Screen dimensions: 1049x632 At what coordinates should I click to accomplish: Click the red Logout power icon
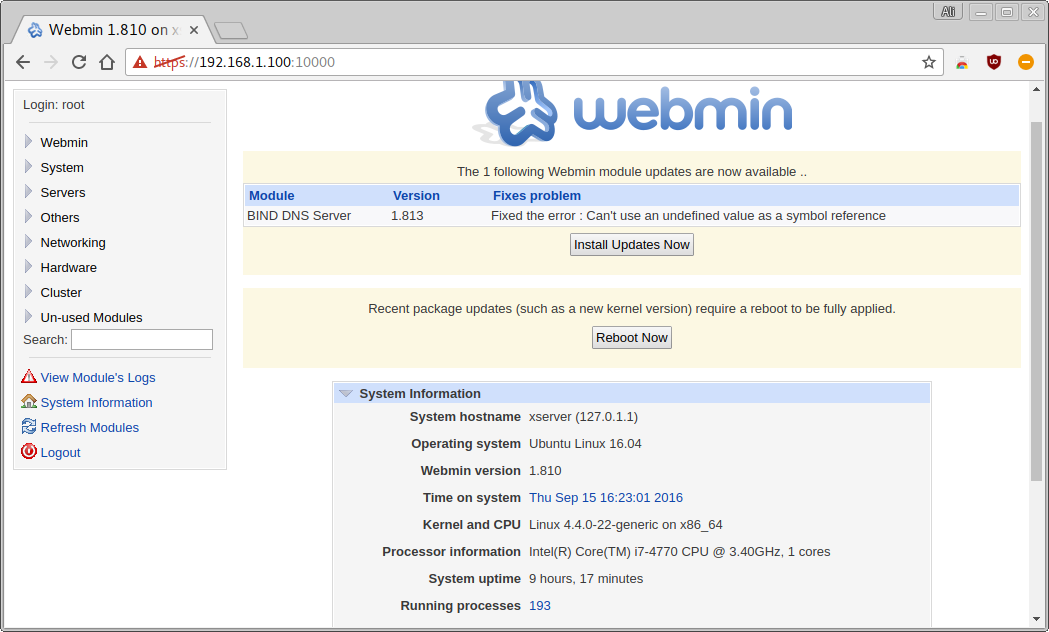coord(29,451)
